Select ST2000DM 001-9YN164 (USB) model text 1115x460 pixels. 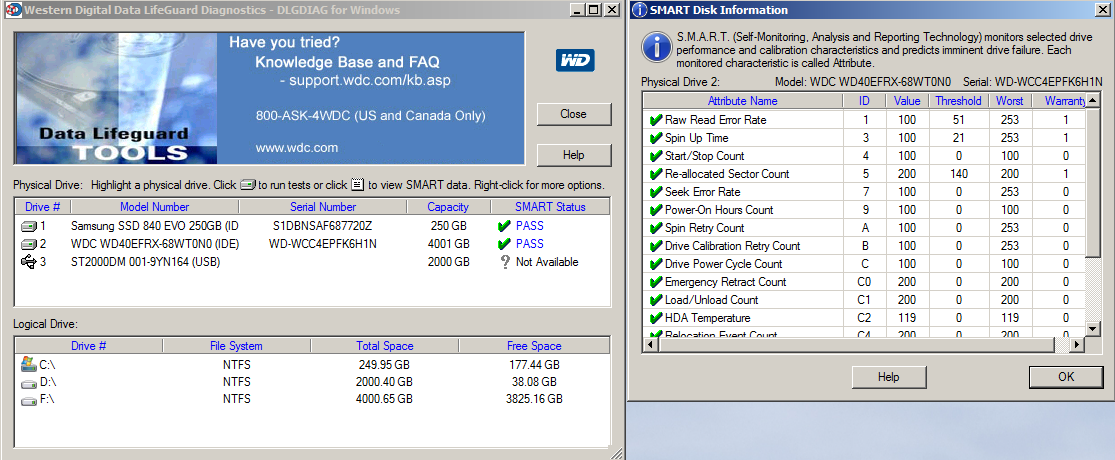pyautogui.click(x=146, y=262)
